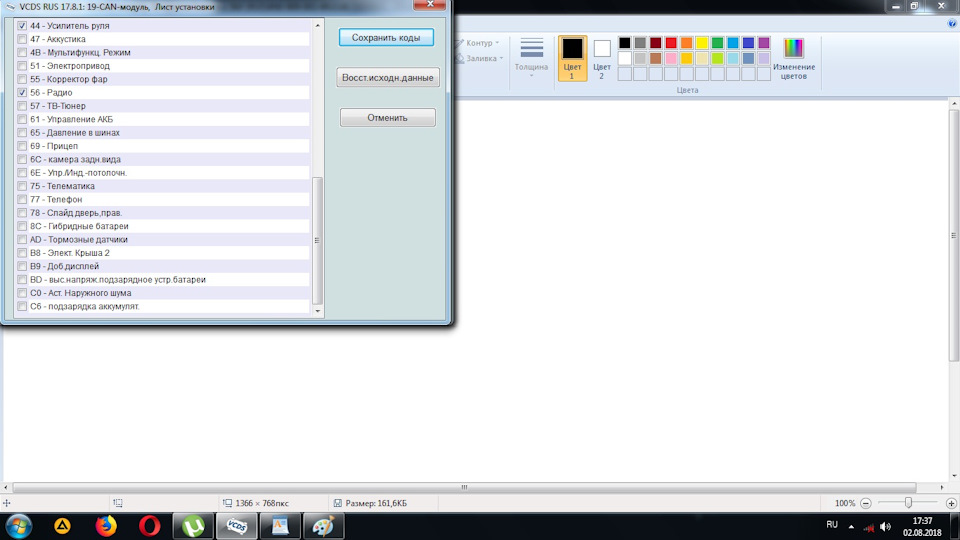Open the Заливка dropdown in Paint
The image size is (960, 540).
tap(480, 59)
